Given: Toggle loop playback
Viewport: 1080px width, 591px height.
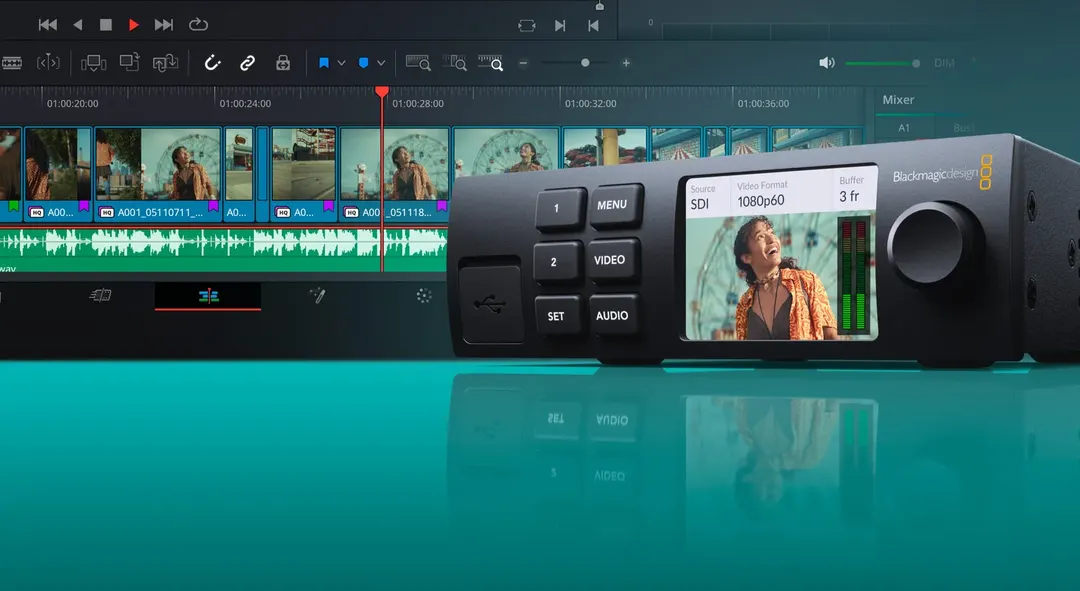Looking at the screenshot, I should point(198,25).
